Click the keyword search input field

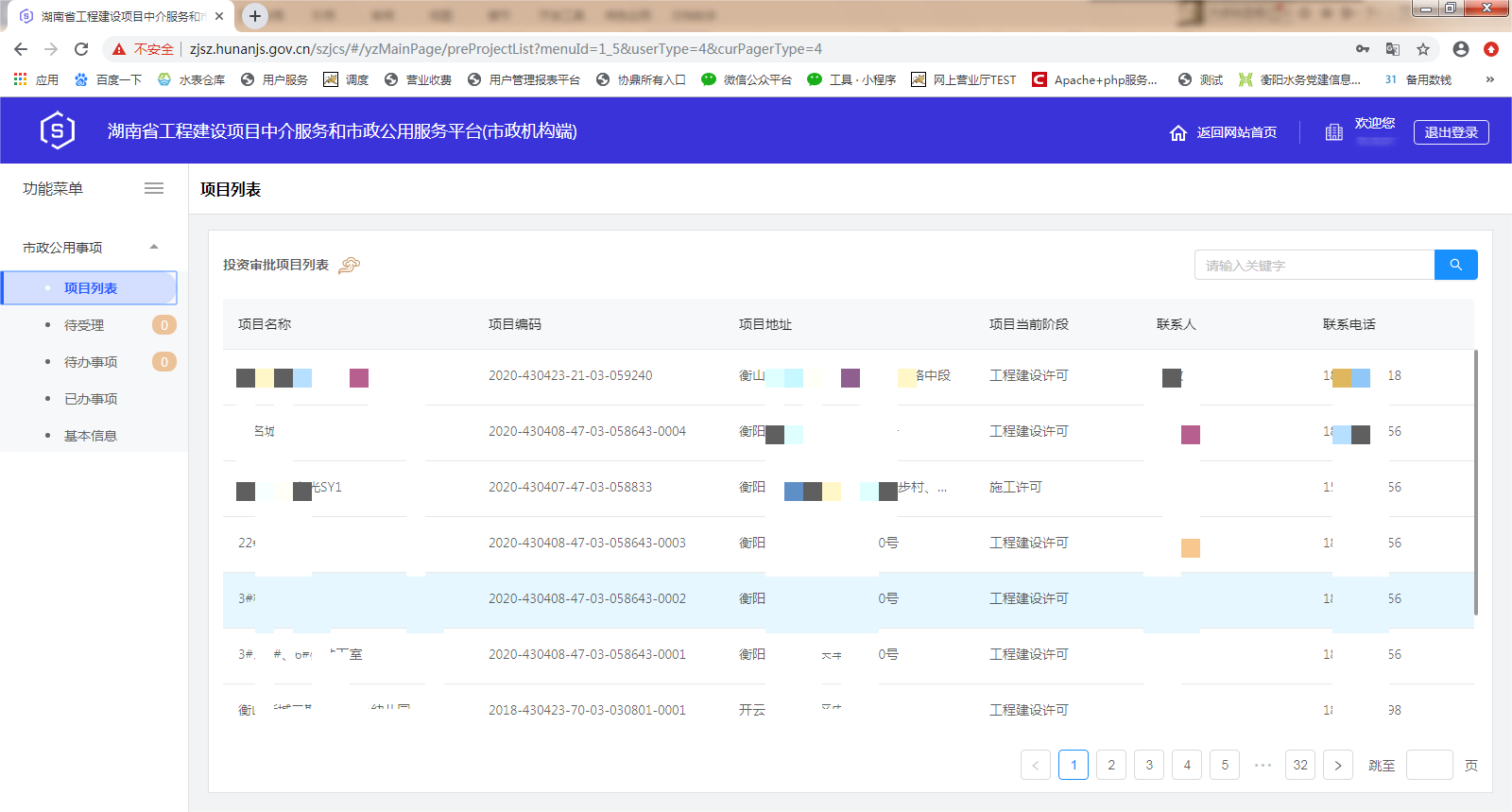coord(1314,266)
